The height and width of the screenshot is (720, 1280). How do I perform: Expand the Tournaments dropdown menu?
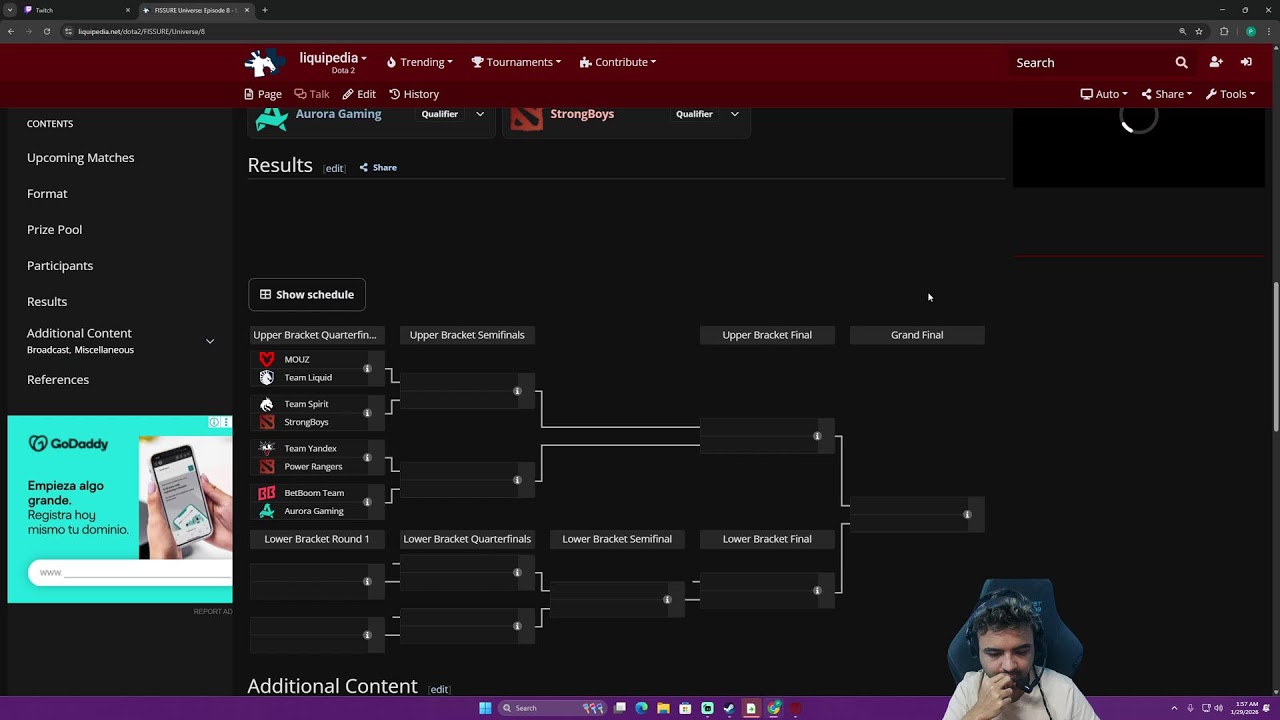(516, 62)
